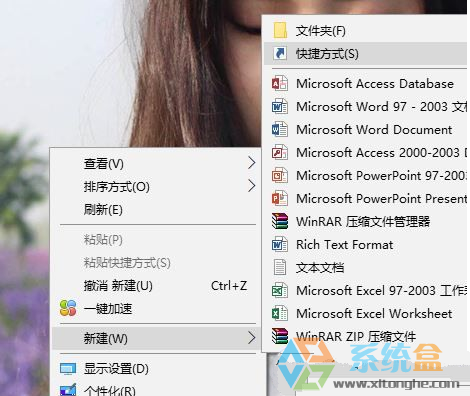The height and width of the screenshot is (396, 470).
Task: Expand the 新建(W) submenu arrow
Action: point(252,338)
